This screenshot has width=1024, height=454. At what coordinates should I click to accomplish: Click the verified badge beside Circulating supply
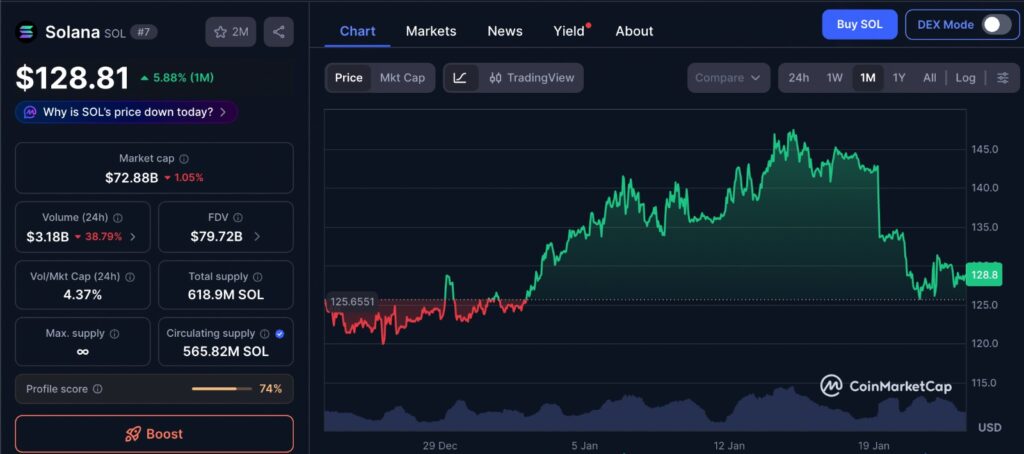point(280,334)
